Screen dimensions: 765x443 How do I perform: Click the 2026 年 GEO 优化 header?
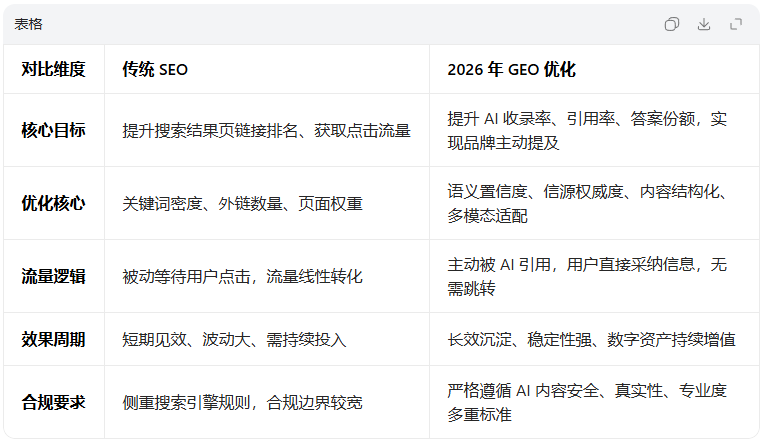coord(511,70)
